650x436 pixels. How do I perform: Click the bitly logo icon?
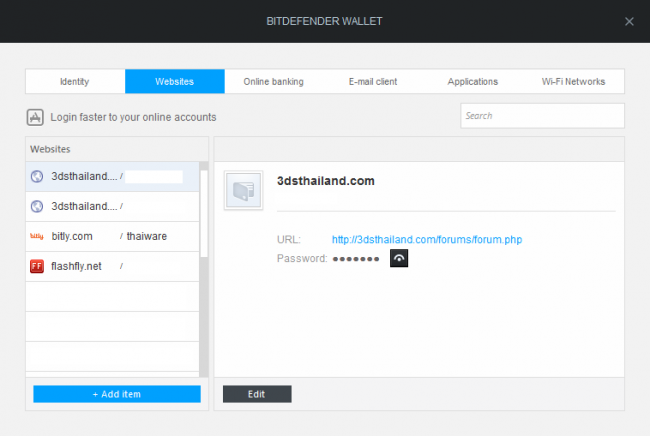[37, 236]
